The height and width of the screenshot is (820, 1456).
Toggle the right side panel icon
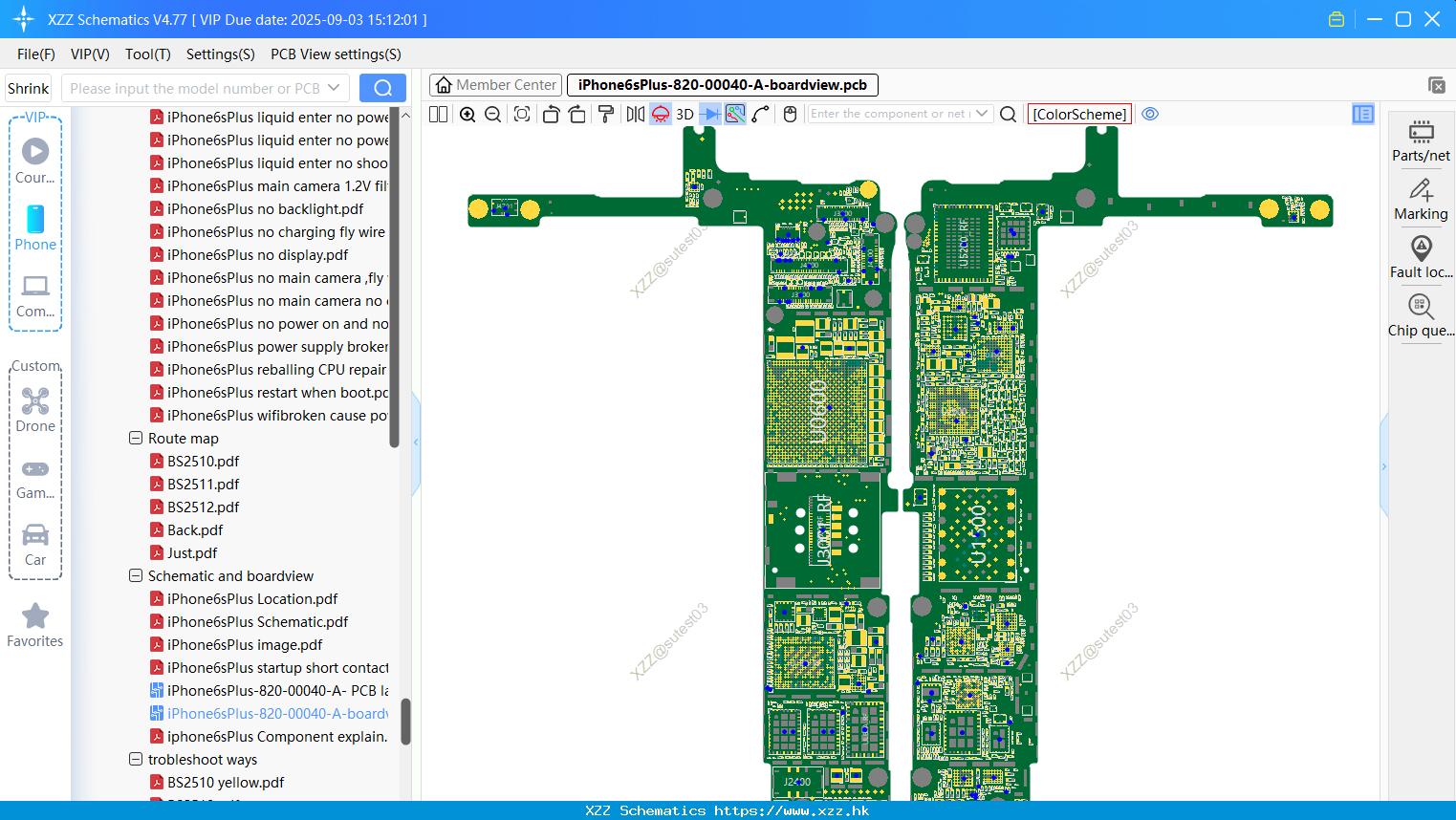pyautogui.click(x=1363, y=114)
